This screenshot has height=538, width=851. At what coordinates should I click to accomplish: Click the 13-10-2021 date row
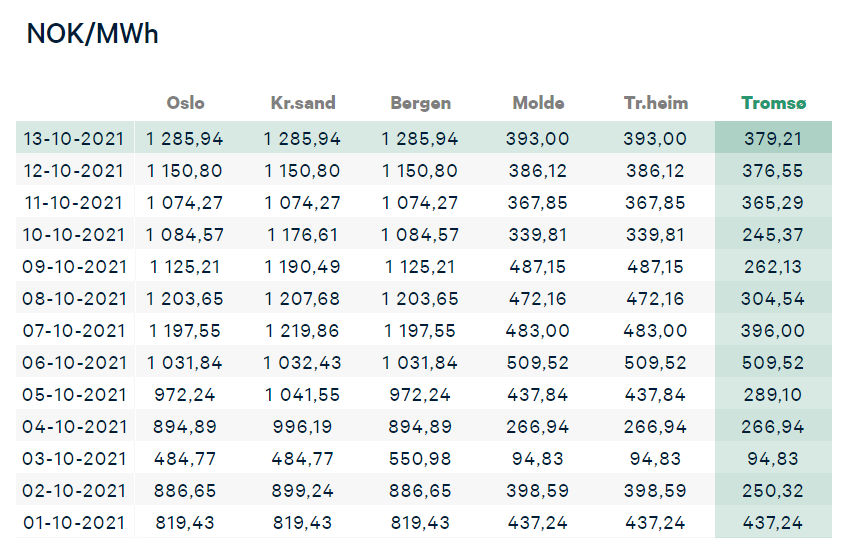(424, 137)
